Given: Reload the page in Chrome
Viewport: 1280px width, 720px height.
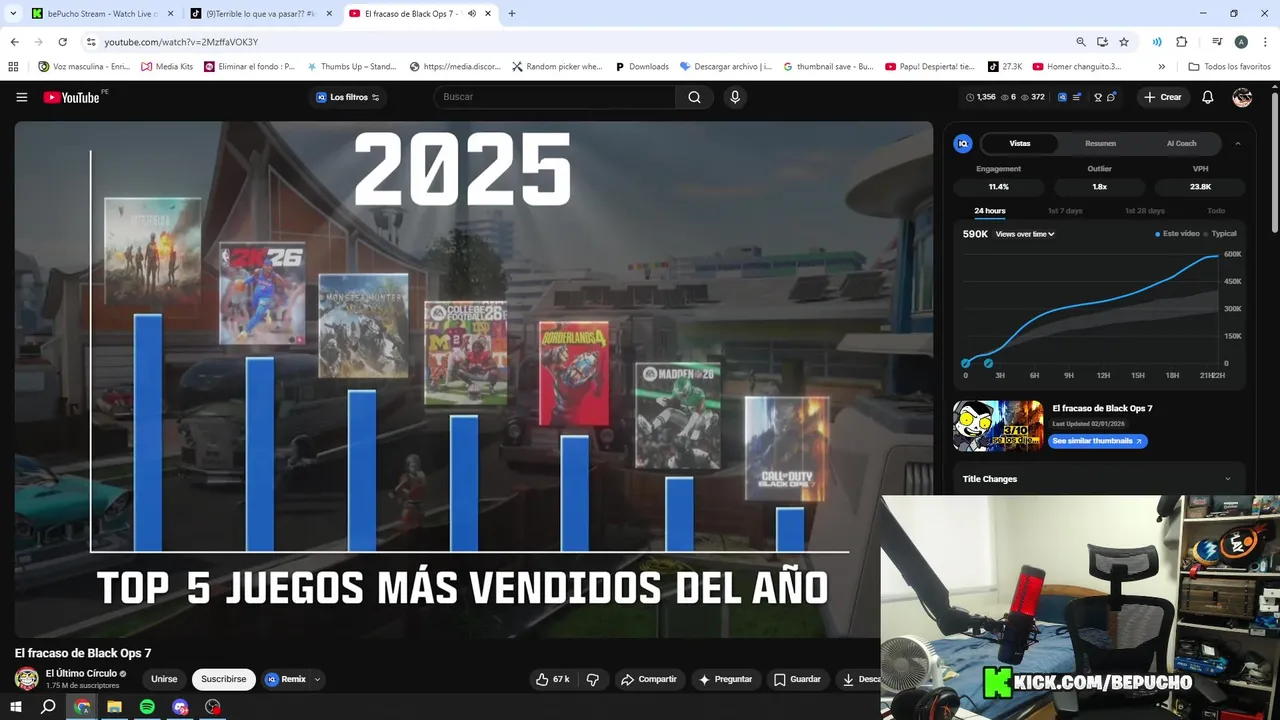Looking at the screenshot, I should coord(62,42).
